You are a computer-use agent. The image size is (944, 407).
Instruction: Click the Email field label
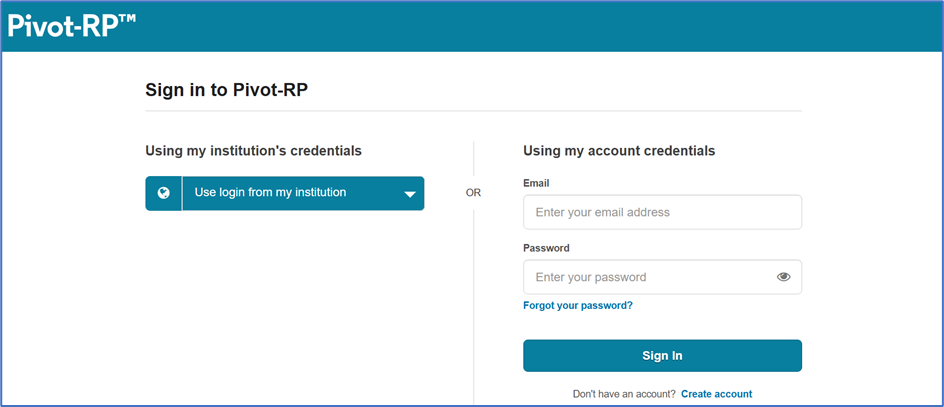[536, 183]
